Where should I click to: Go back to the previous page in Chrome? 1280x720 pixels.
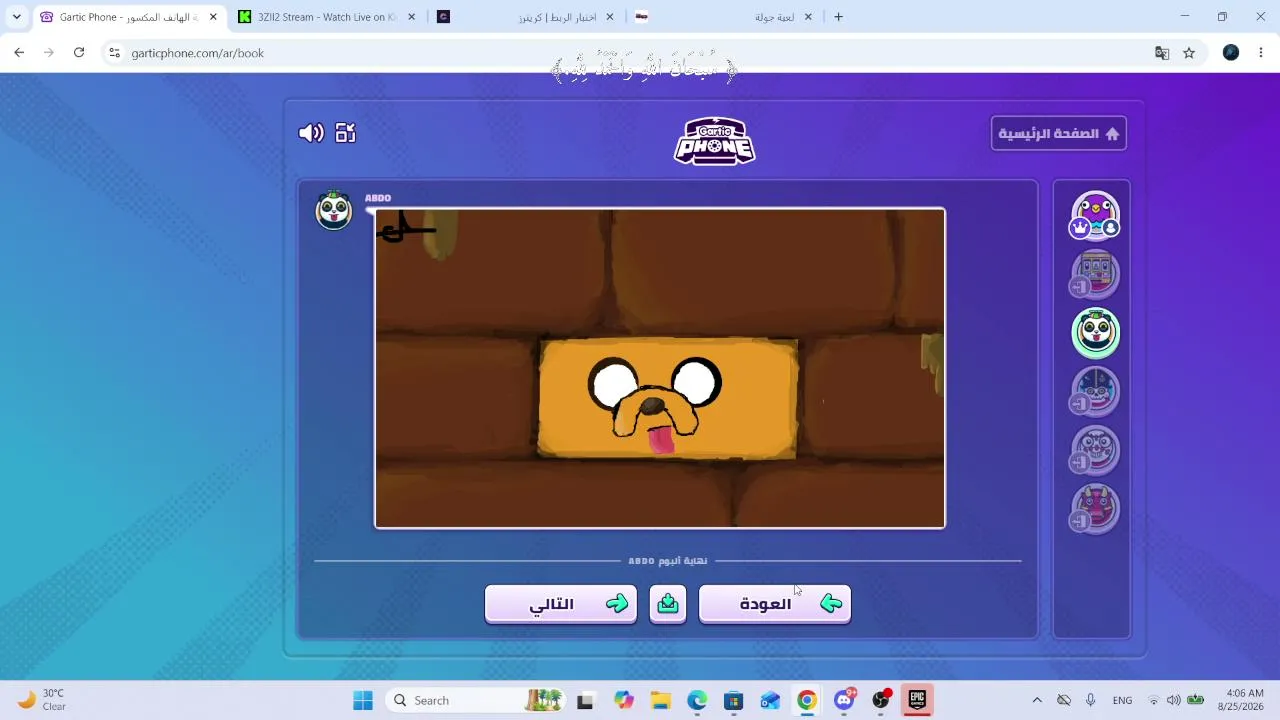(x=19, y=53)
